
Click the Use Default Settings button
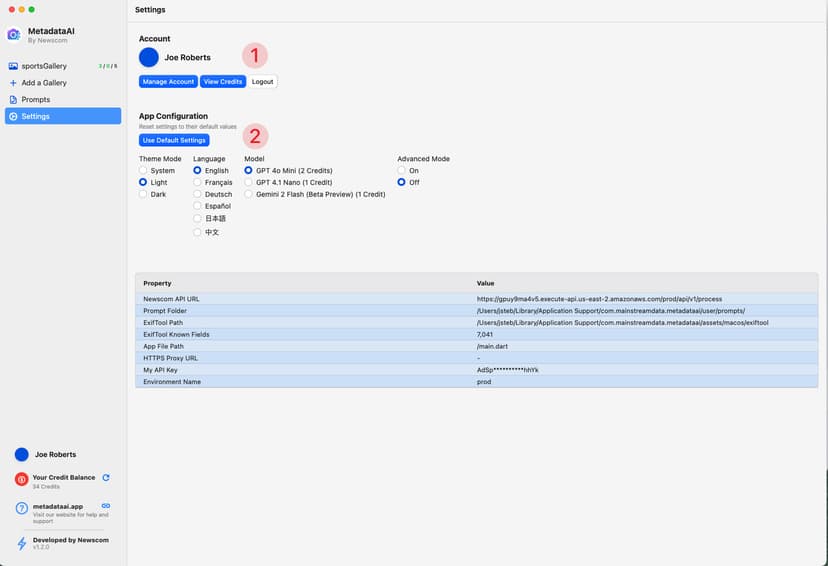point(174,140)
